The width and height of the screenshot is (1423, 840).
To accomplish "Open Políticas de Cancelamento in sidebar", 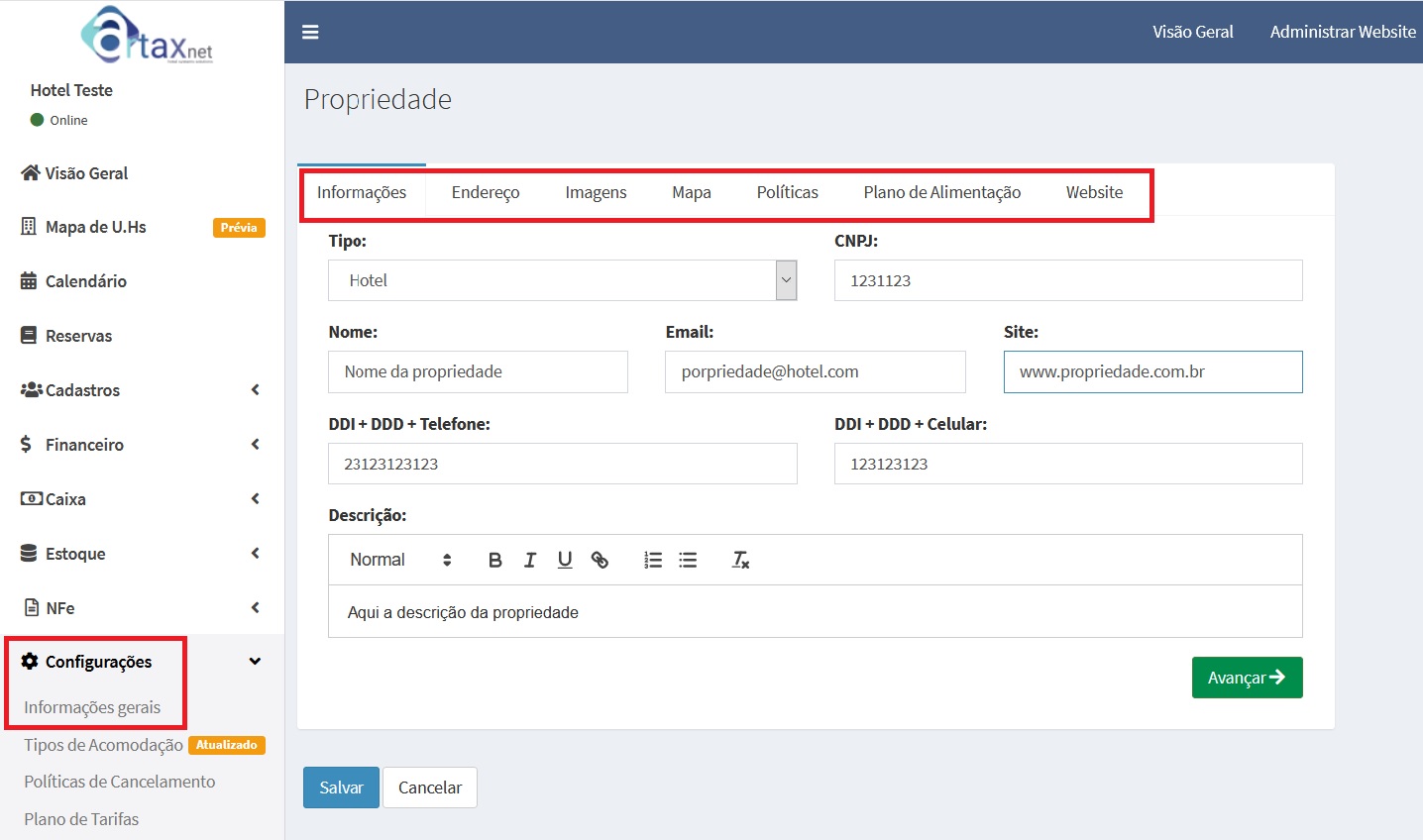I will click(x=120, y=782).
